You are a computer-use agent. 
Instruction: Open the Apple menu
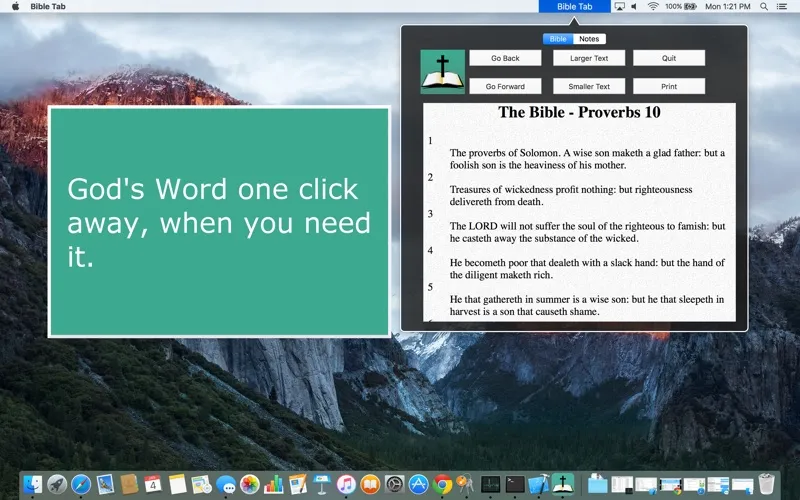[15, 7]
